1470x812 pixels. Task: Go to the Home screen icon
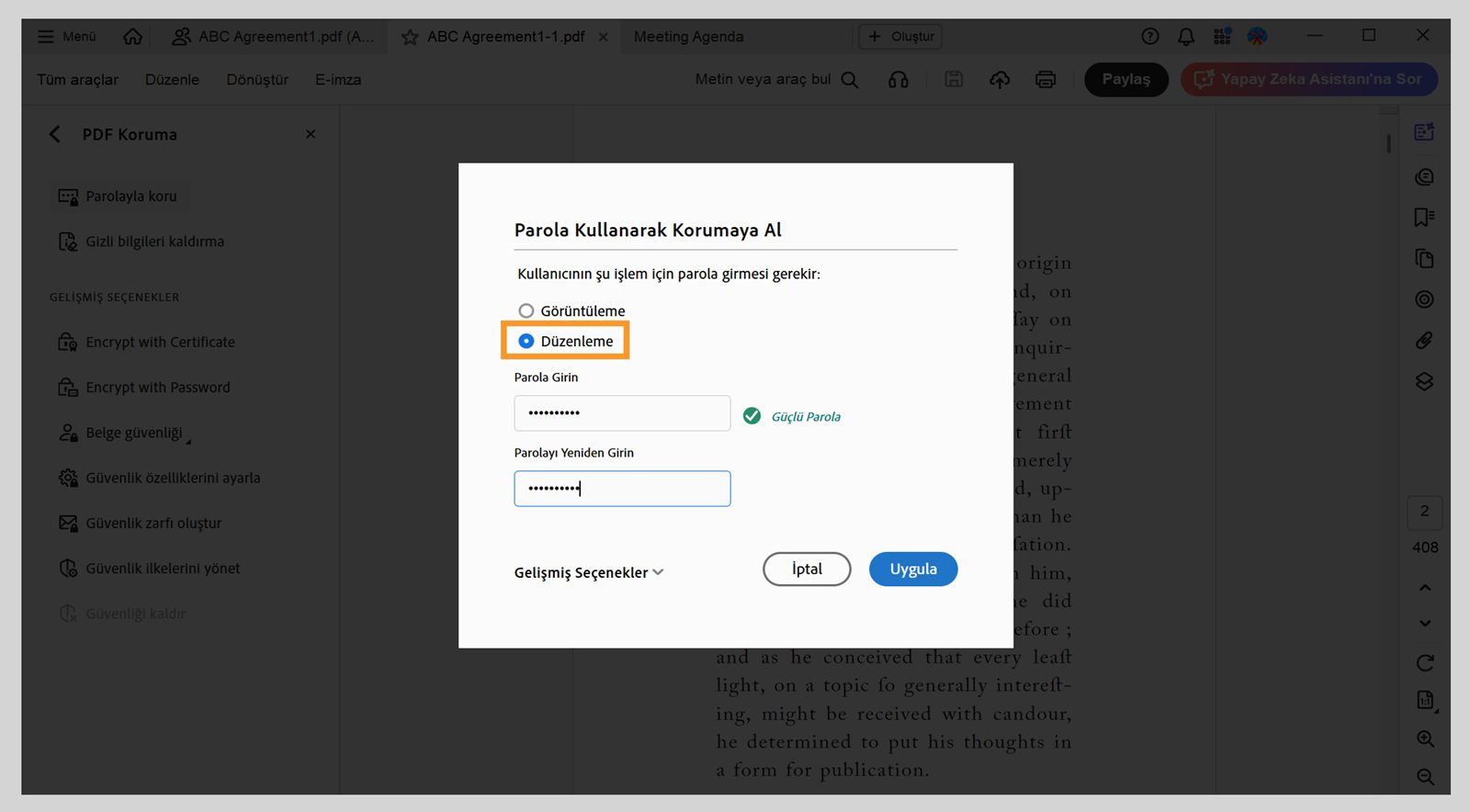click(133, 37)
